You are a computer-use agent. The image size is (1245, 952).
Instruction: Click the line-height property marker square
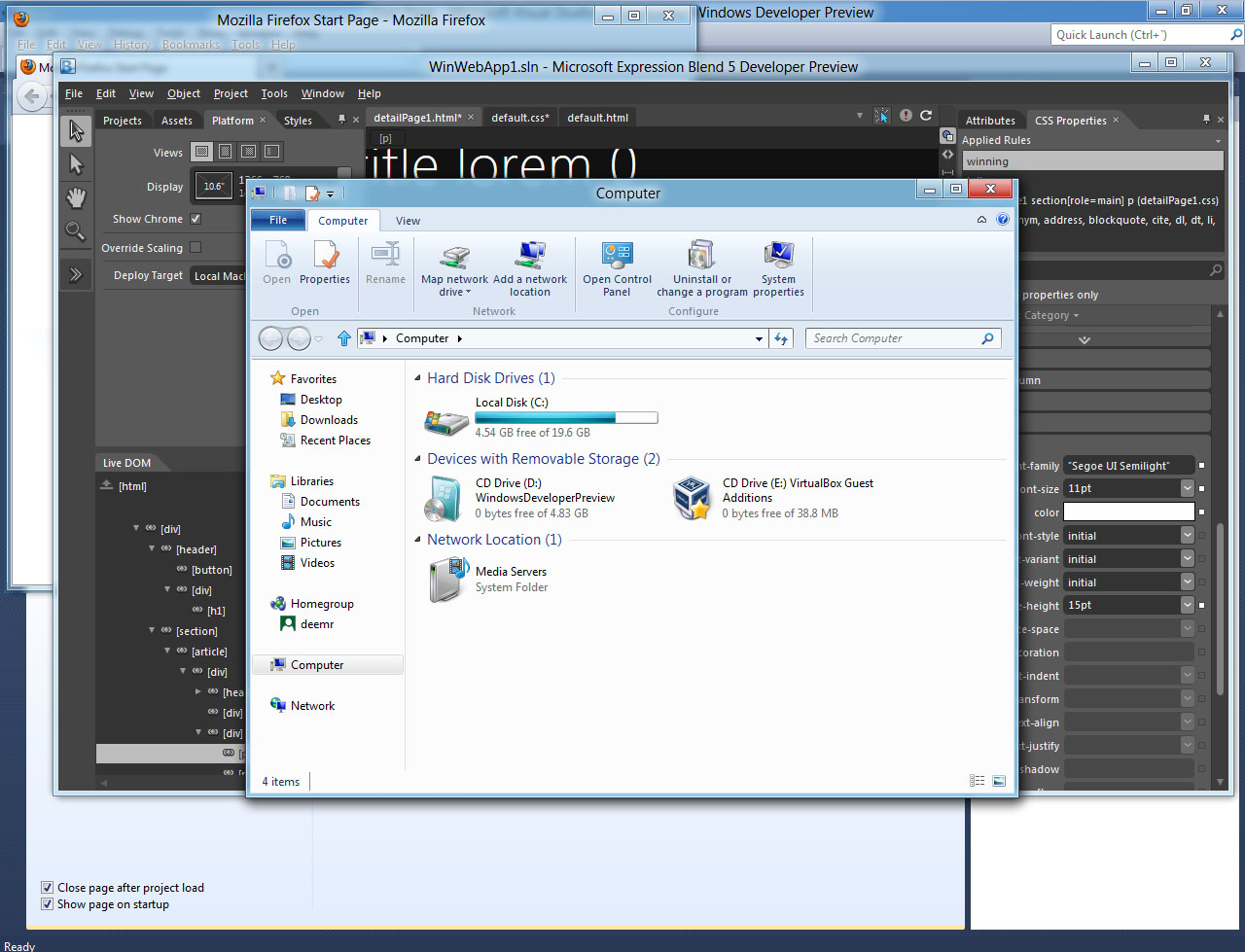tap(1202, 605)
